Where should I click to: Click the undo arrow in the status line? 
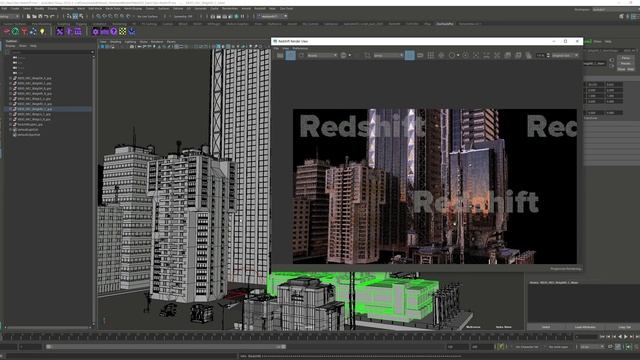(x=46, y=16)
